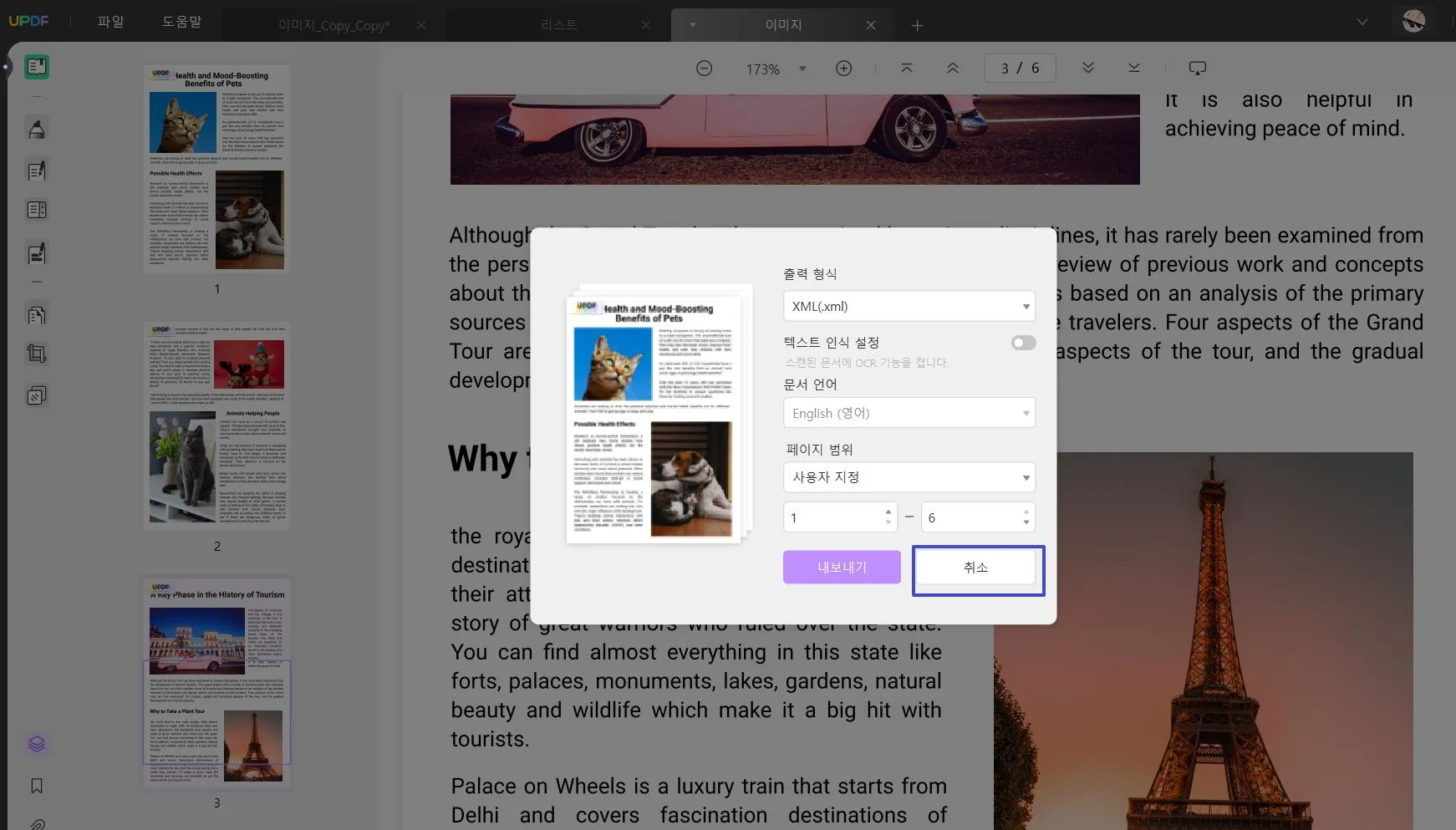Select the Crop pages tool icon
The height and width of the screenshot is (830, 1456).
[x=37, y=354]
